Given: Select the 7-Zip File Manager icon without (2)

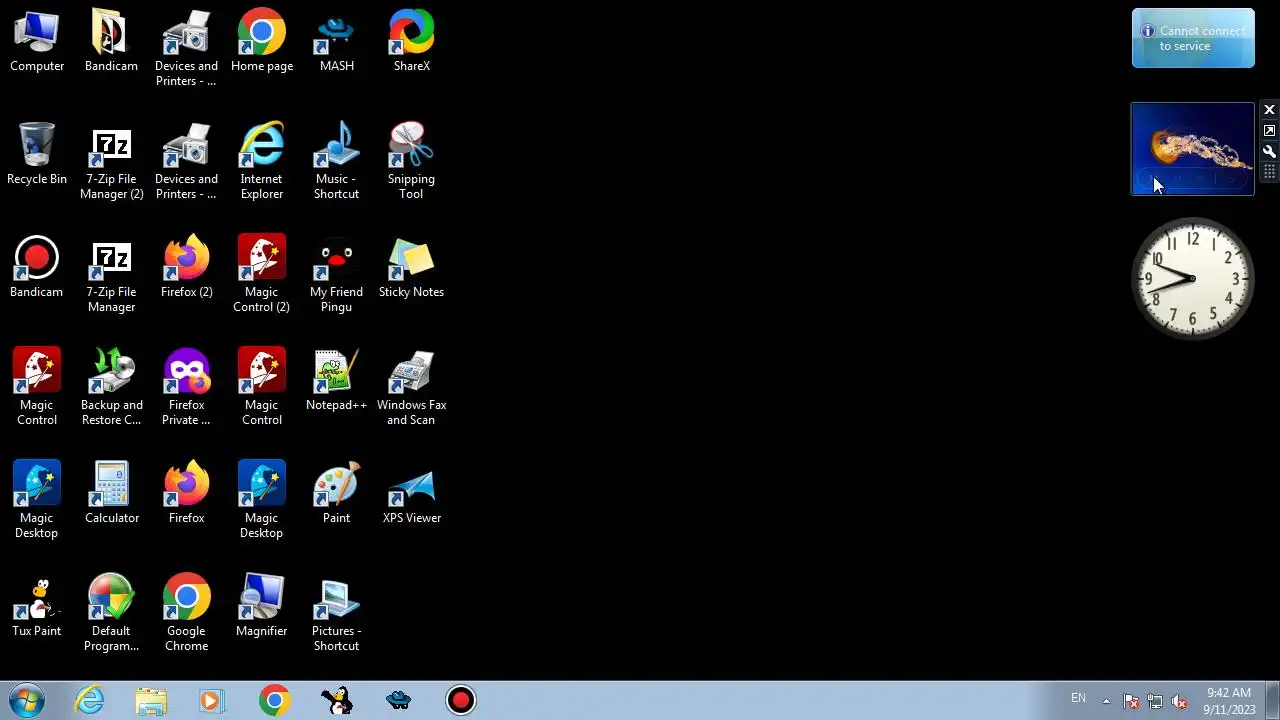Looking at the screenshot, I should (111, 275).
